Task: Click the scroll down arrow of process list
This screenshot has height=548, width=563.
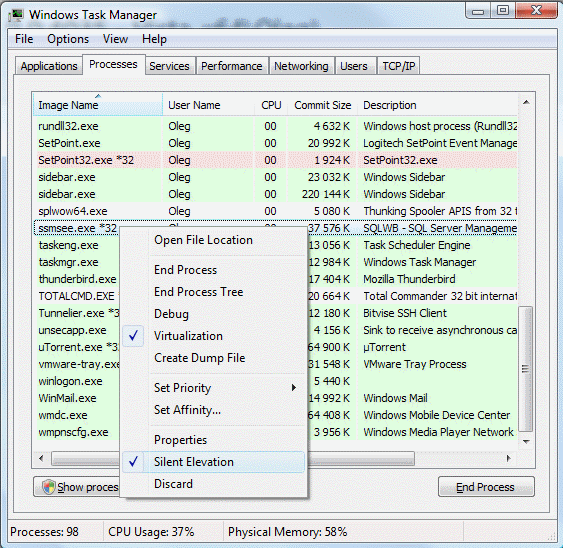Action: point(526,441)
